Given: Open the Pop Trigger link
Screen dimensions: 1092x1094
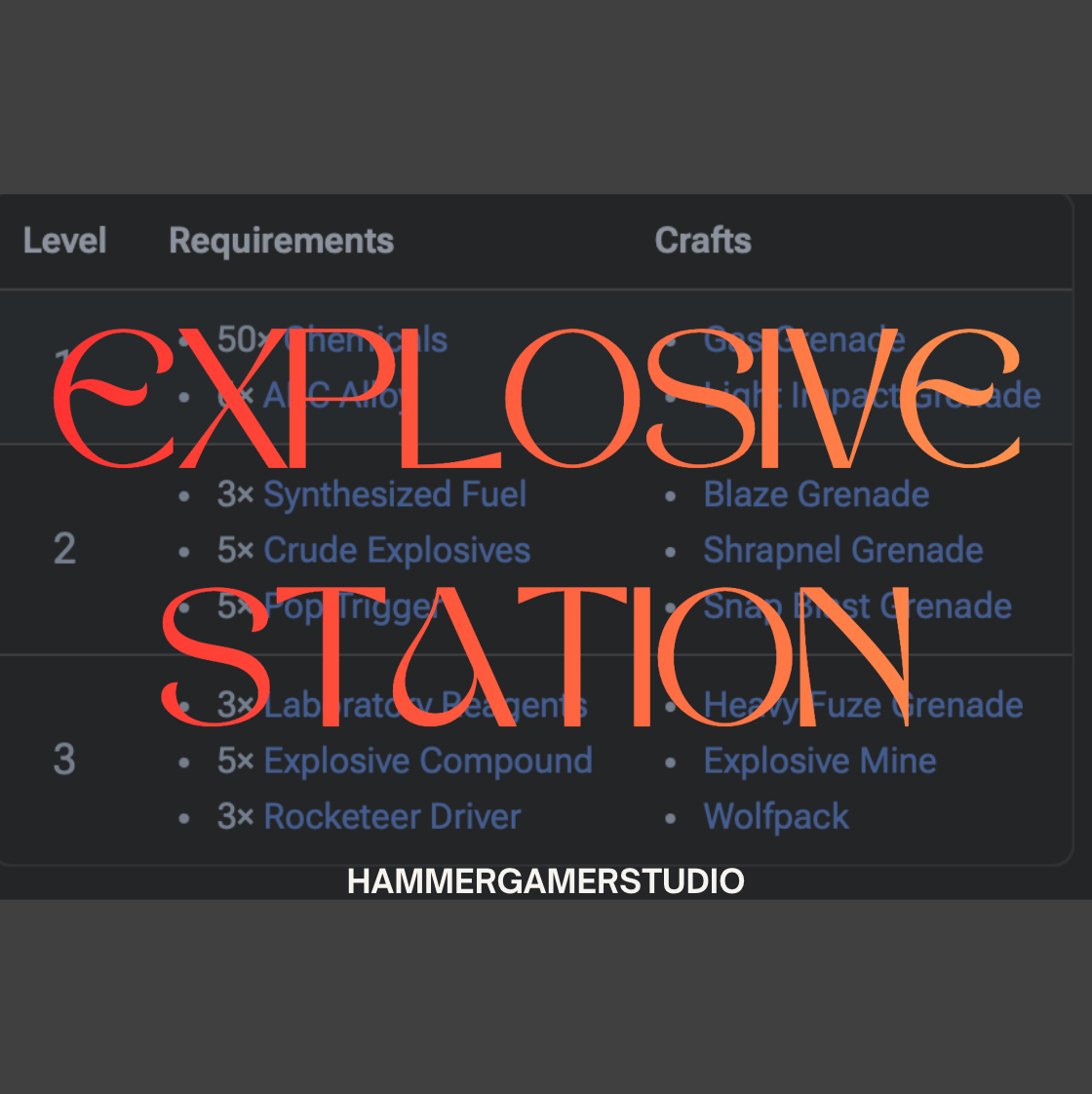Looking at the screenshot, I should (352, 606).
